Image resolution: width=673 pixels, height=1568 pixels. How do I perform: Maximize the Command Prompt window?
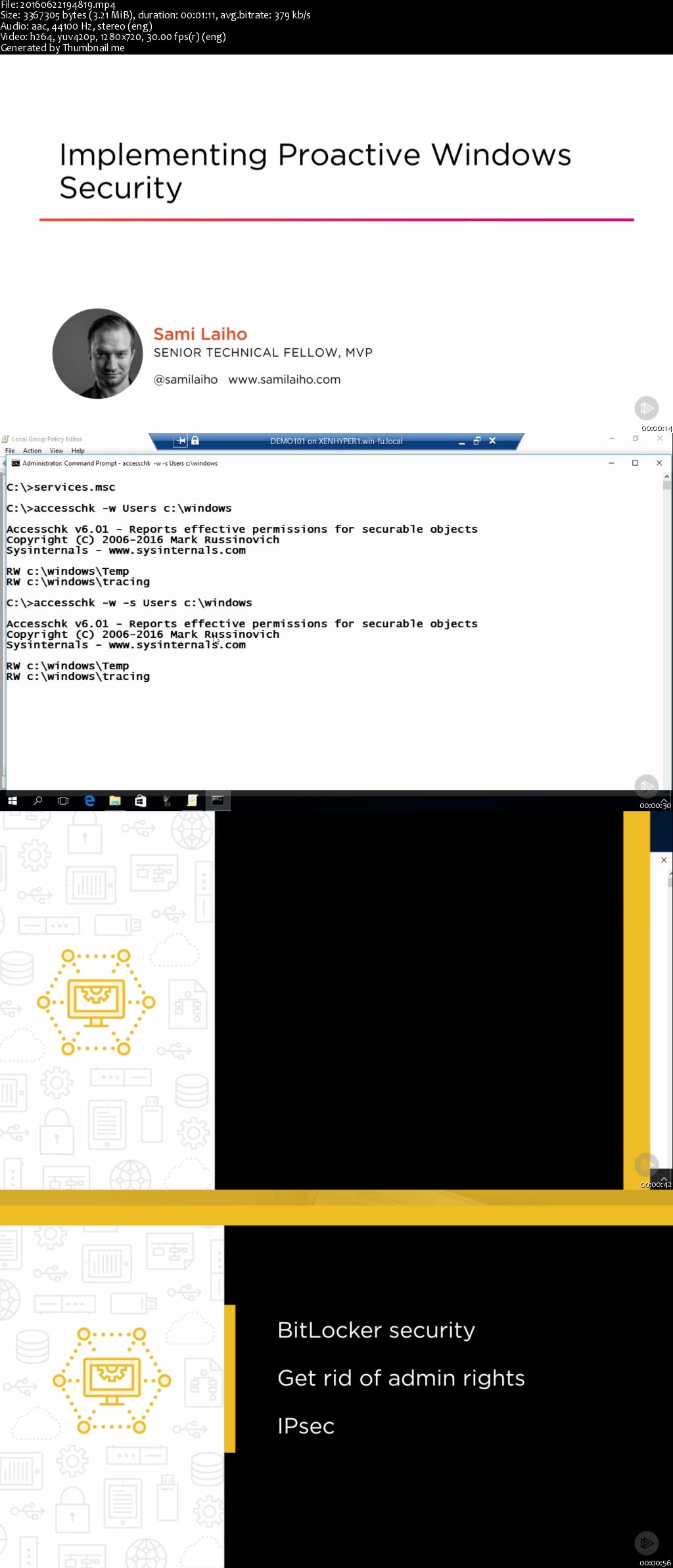pyautogui.click(x=635, y=463)
